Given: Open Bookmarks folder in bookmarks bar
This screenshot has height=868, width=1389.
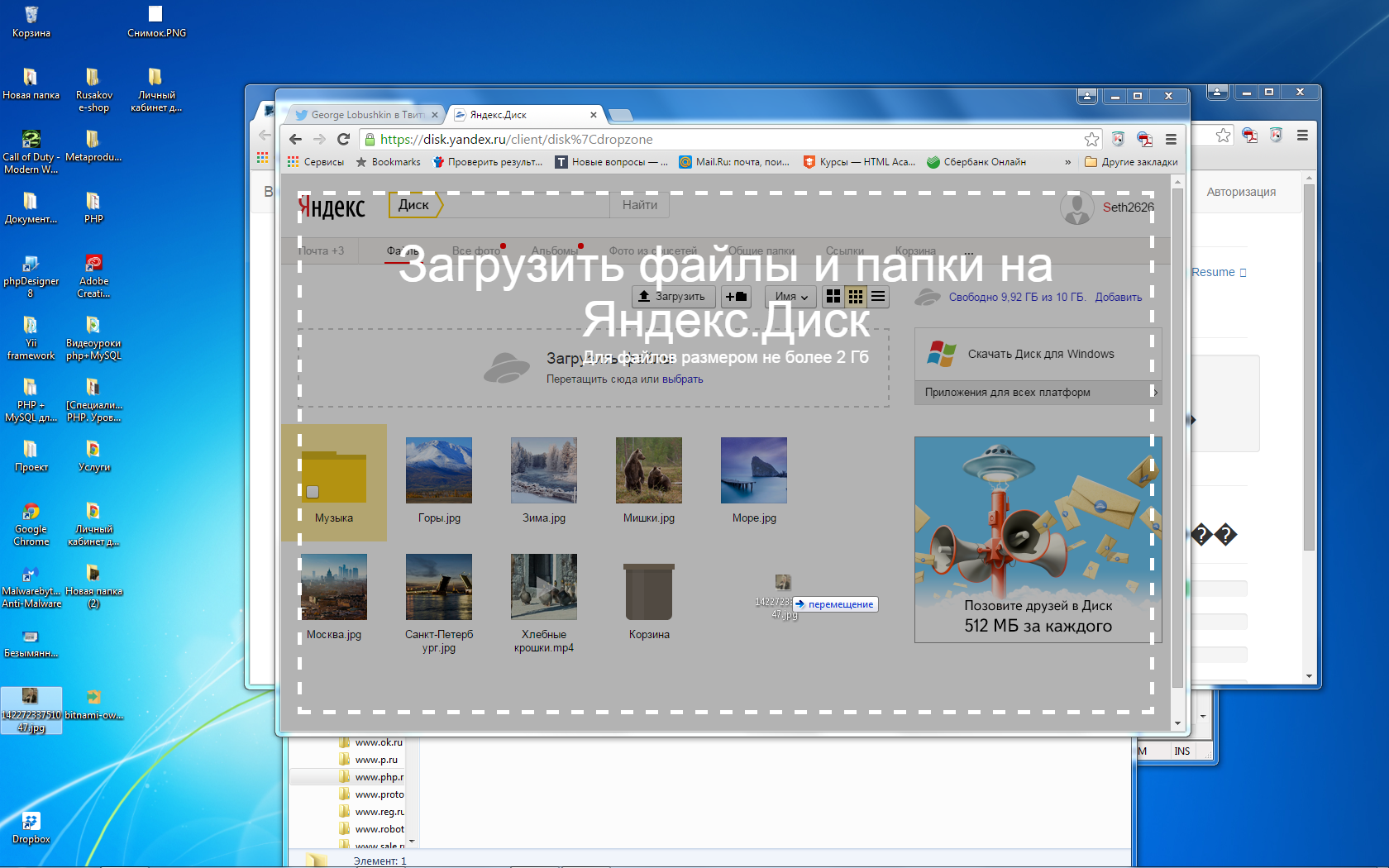Looking at the screenshot, I should (388, 162).
